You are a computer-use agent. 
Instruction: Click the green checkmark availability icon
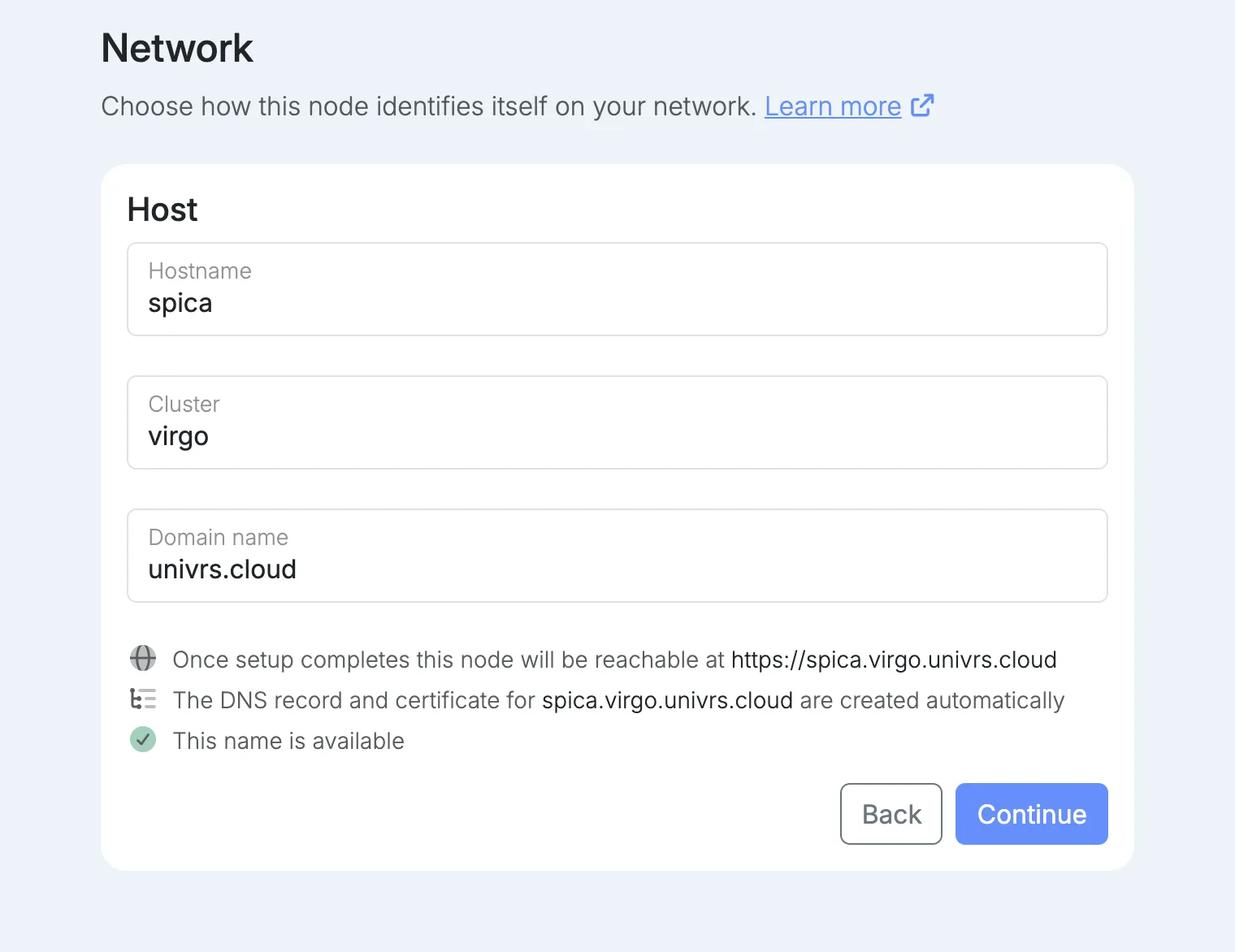(143, 739)
